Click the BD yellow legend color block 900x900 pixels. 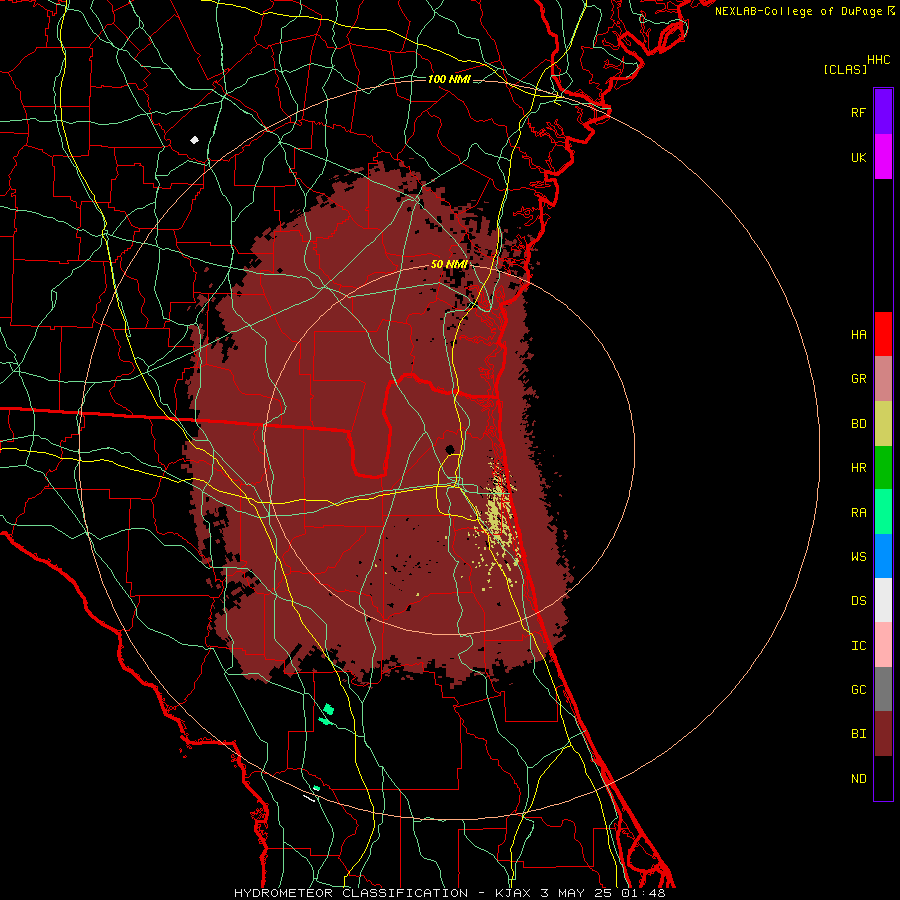(883, 424)
